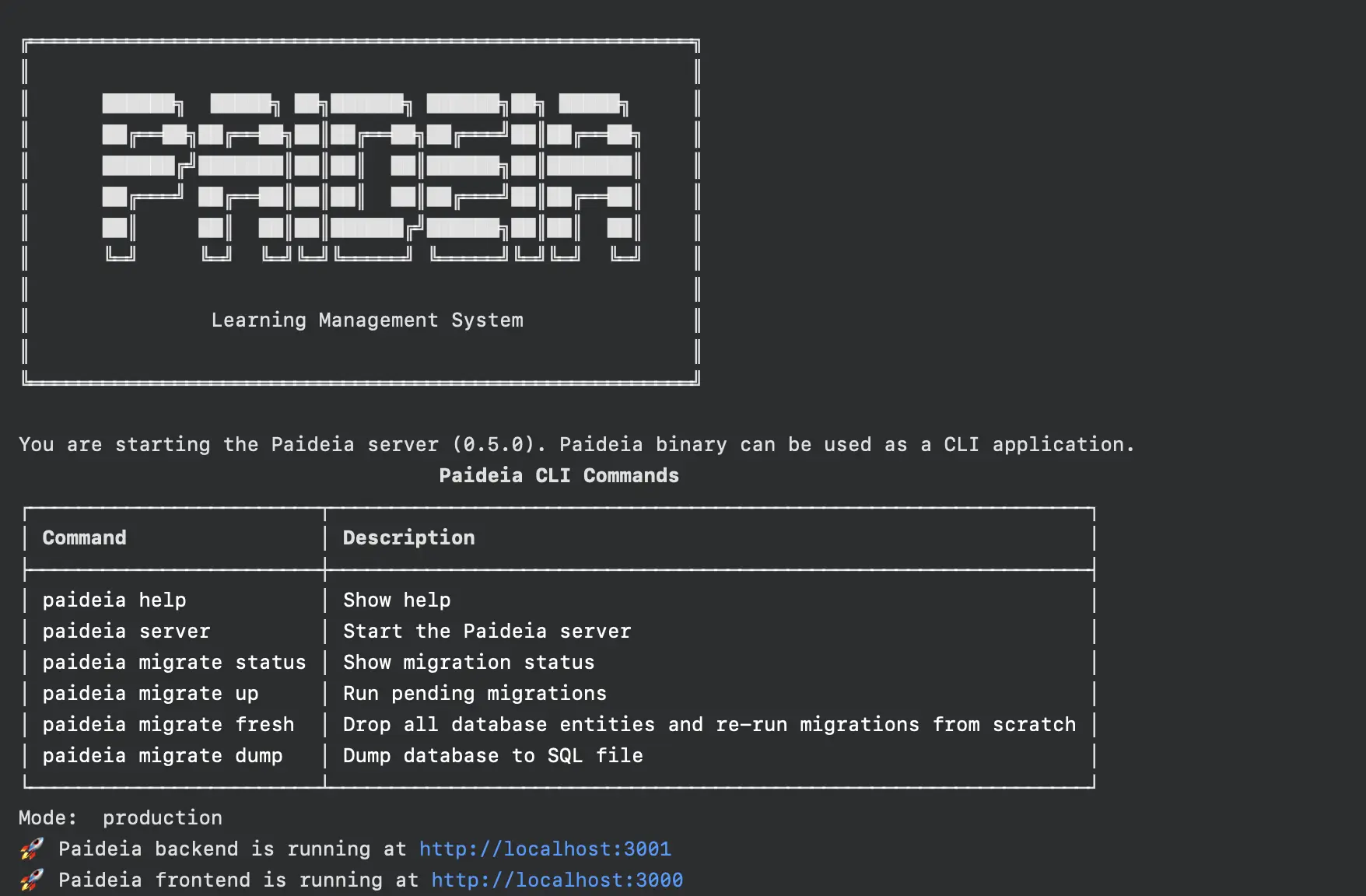Click the 'paideia server' command text
1366x896 pixels.
[x=126, y=631]
